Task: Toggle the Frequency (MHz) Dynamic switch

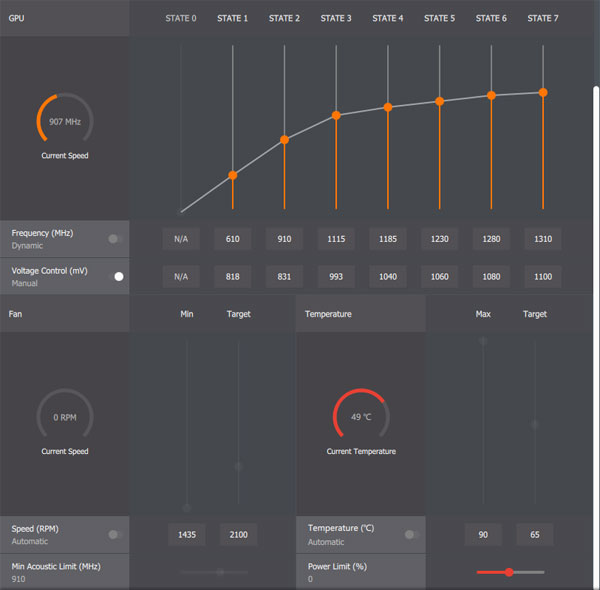Action: point(115,239)
